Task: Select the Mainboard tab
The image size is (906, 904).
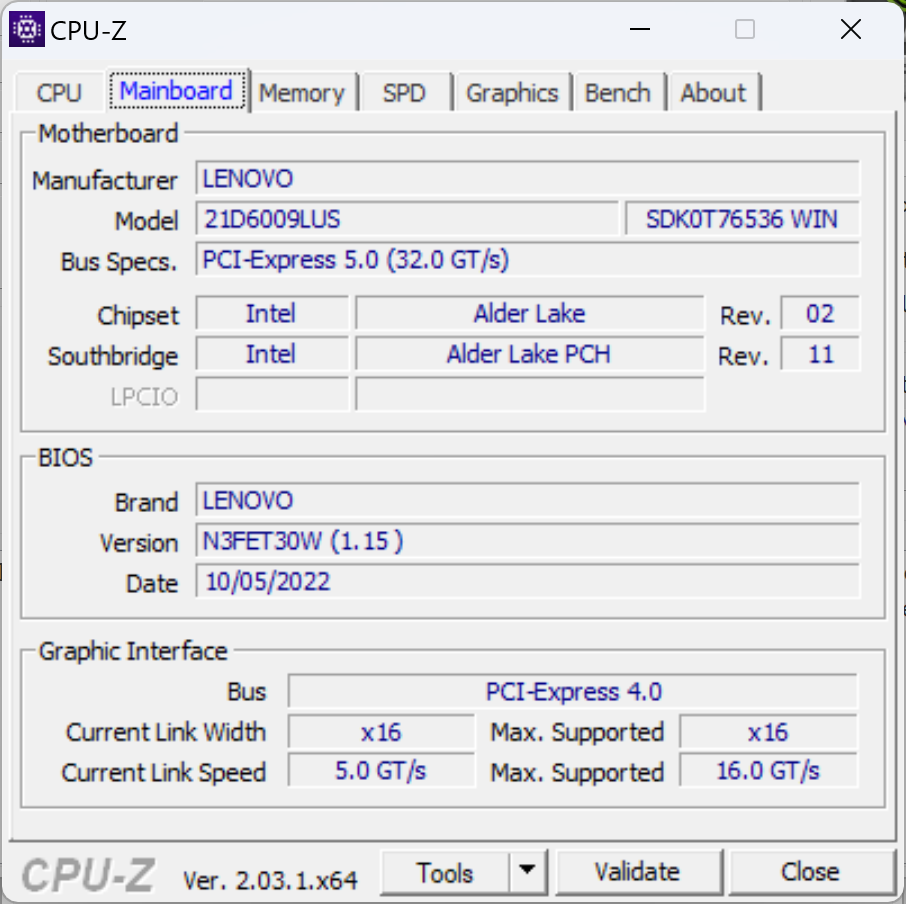Action: pos(176,92)
